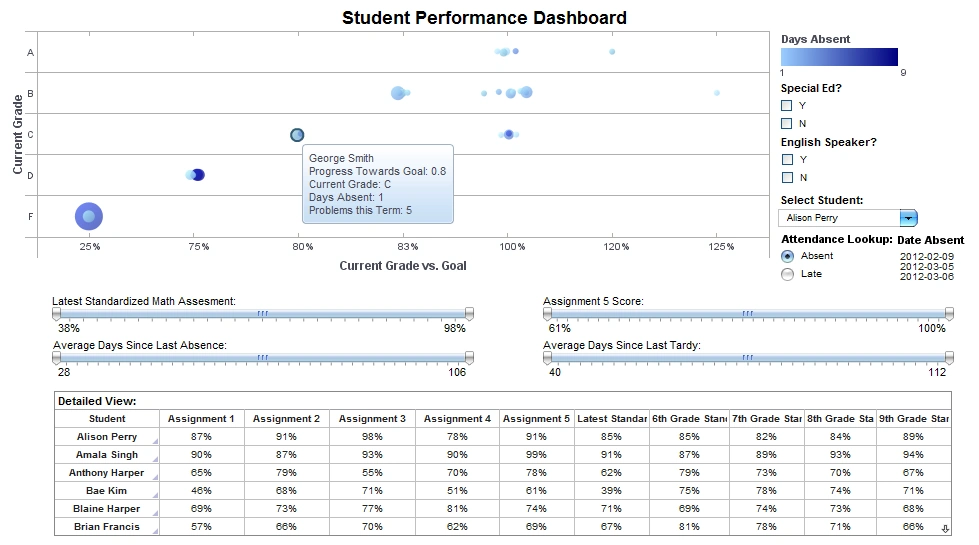
Task: Click the dark bubble at 100% in grade C row
Action: click(x=509, y=134)
